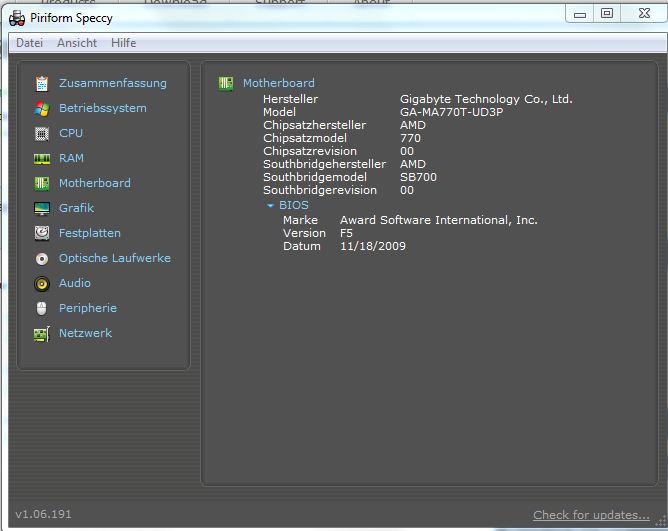Maximize the Speccy window
The width and height of the screenshot is (668, 531).
coord(607,14)
